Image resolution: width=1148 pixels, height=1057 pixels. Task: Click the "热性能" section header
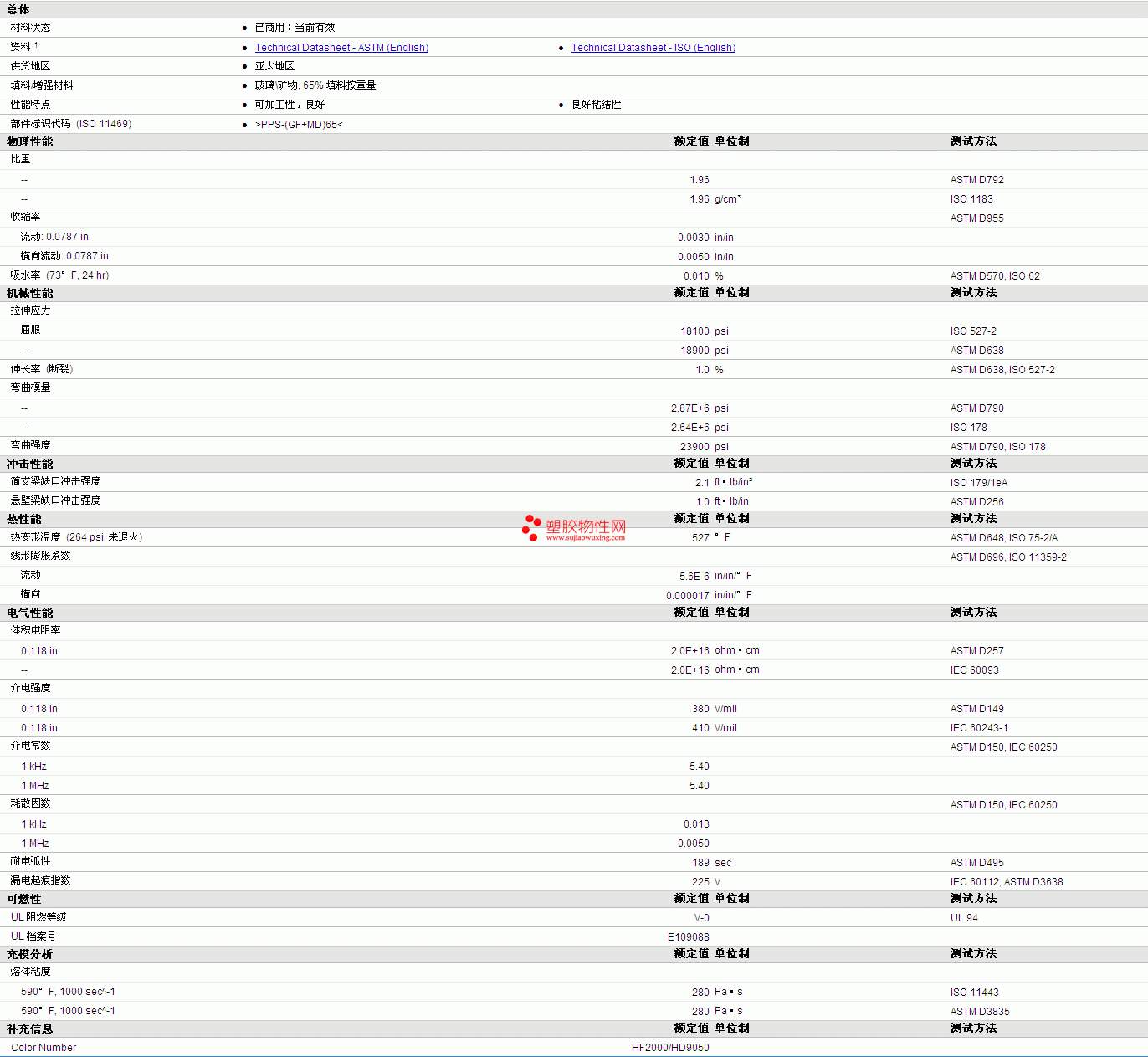[x=24, y=519]
